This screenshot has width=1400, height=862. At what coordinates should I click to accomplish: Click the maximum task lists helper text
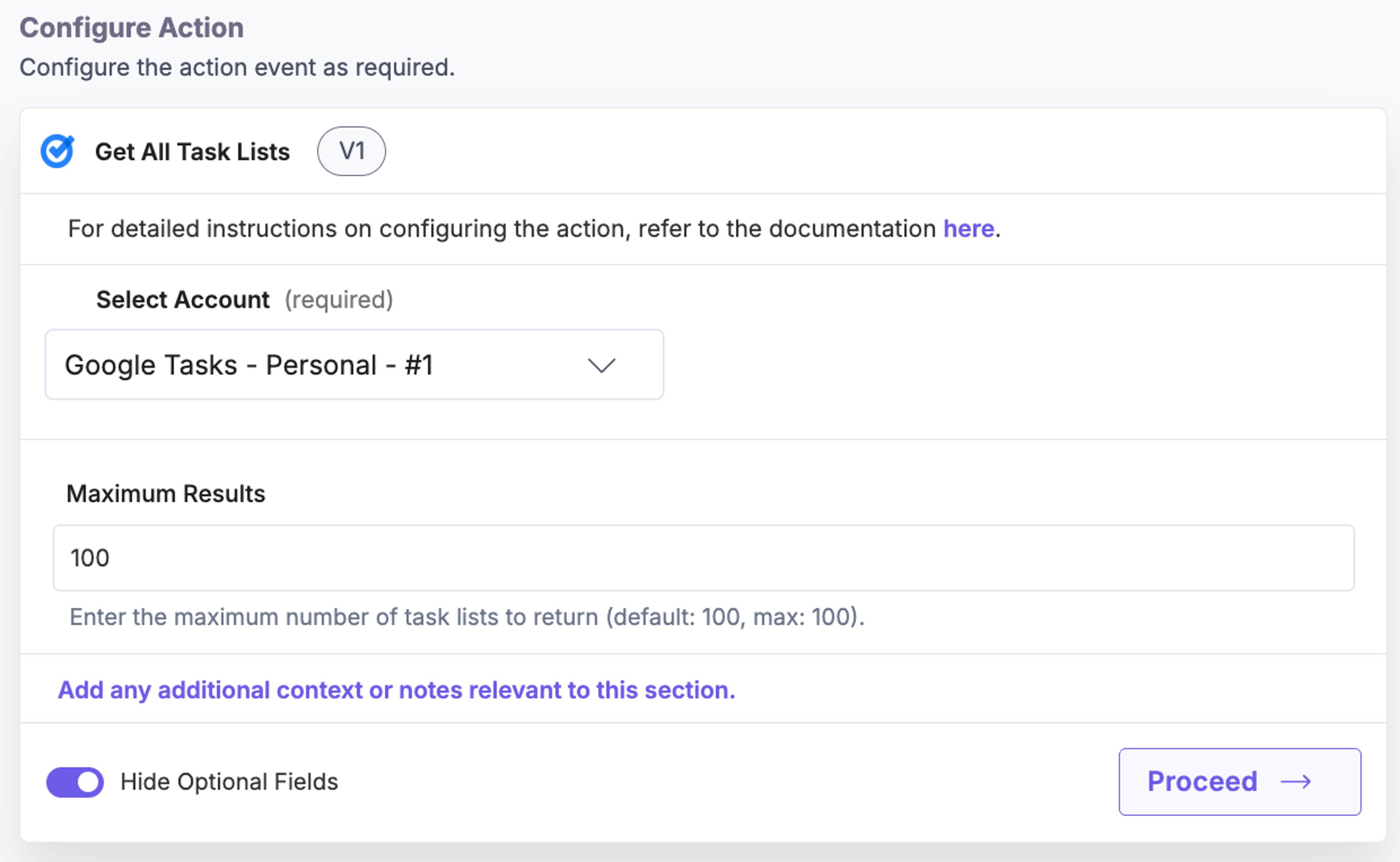tap(467, 617)
